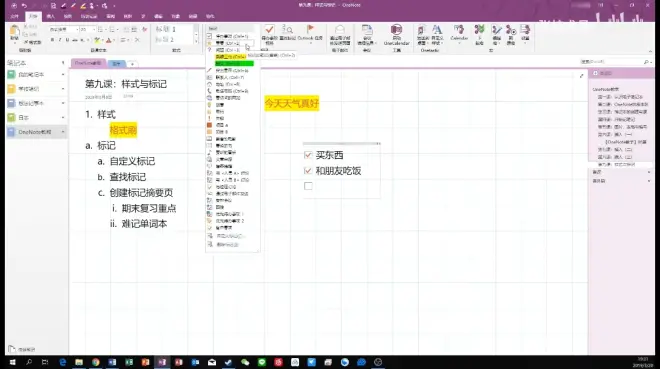Screen dimensions: 660x369
Task: Tick the empty to-do checkbox
Action: 308,186
